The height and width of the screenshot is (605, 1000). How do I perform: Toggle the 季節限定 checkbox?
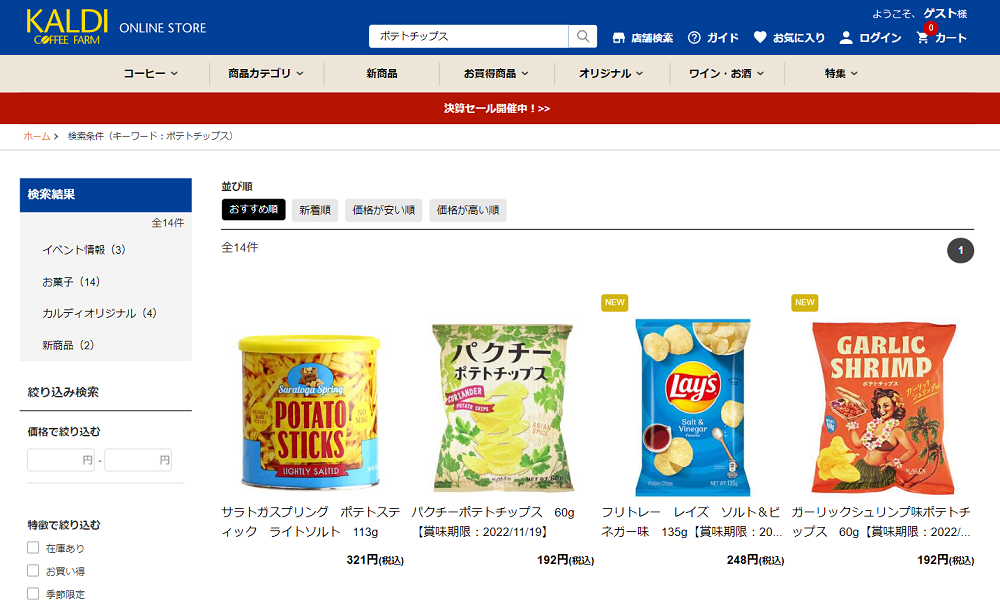coord(33,594)
